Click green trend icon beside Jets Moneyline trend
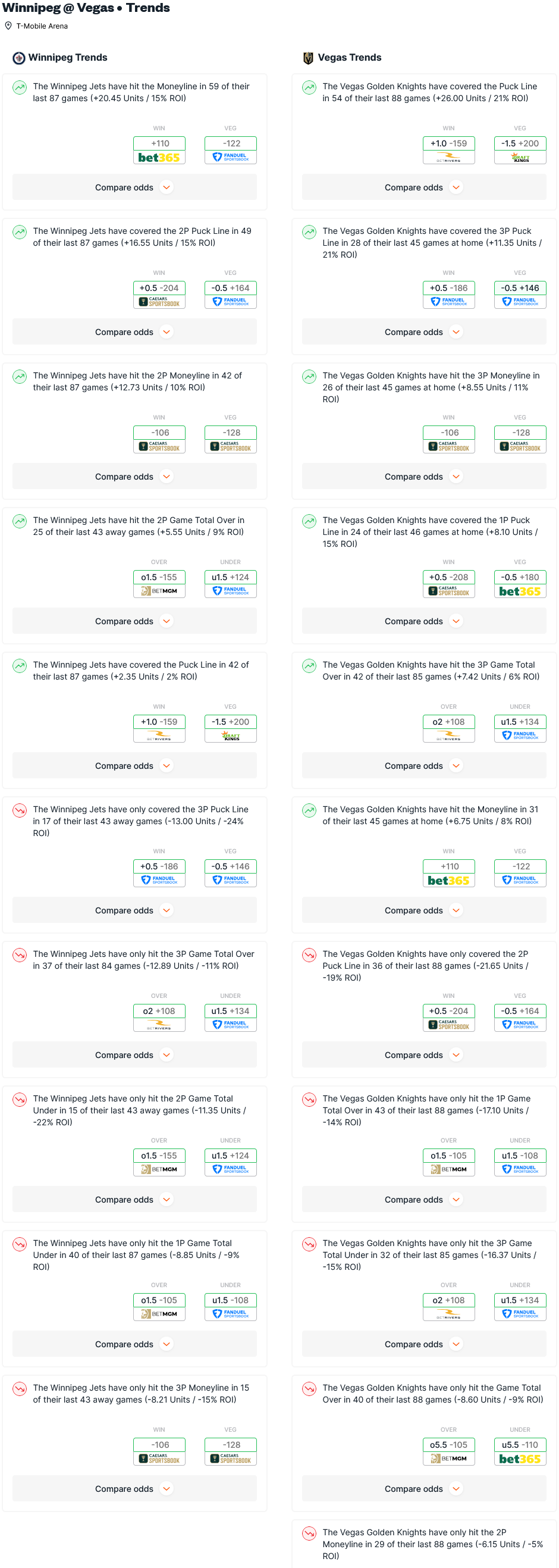Screen dimensions: 559x1568 click(20, 87)
